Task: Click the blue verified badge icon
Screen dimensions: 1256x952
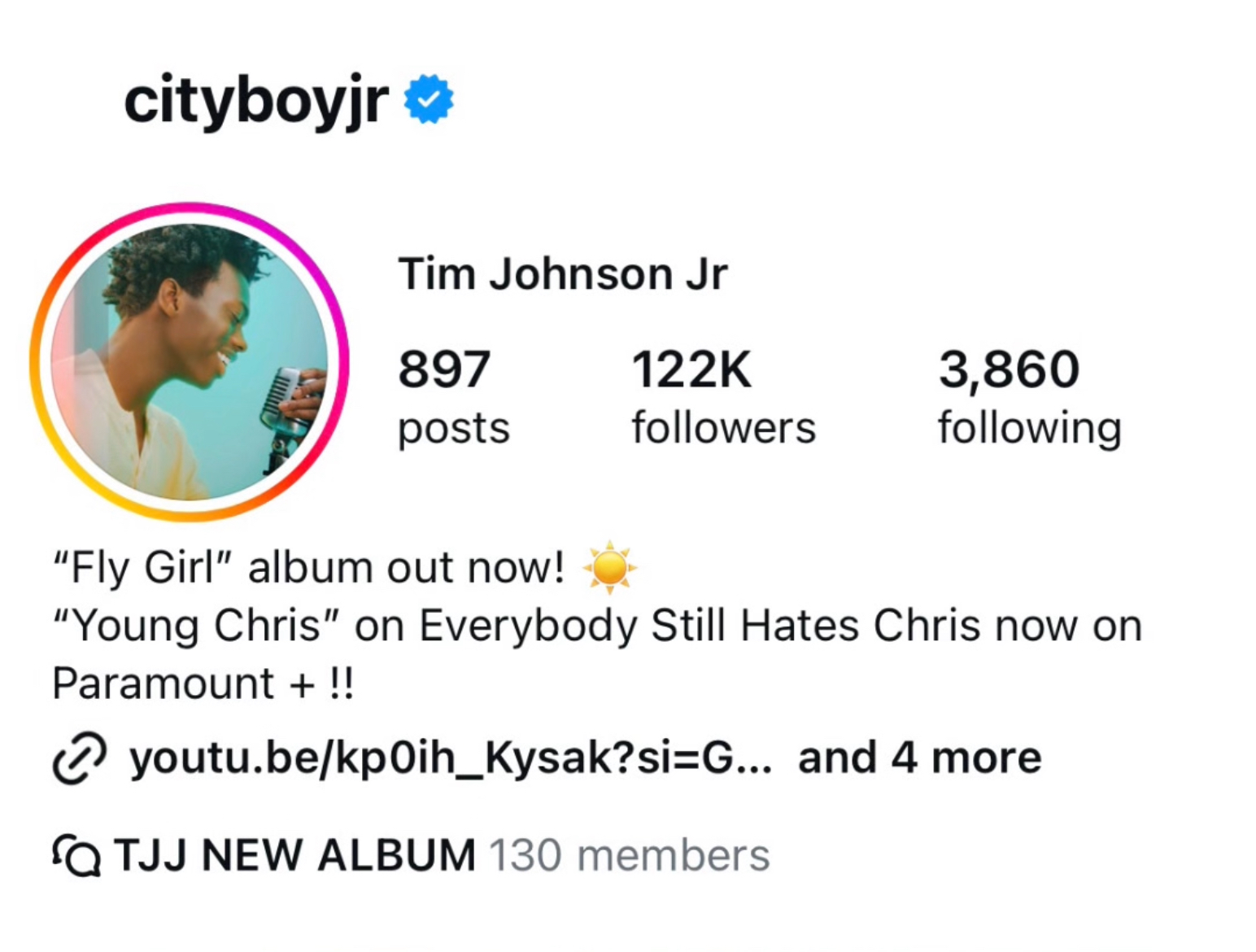Action: [x=430, y=99]
